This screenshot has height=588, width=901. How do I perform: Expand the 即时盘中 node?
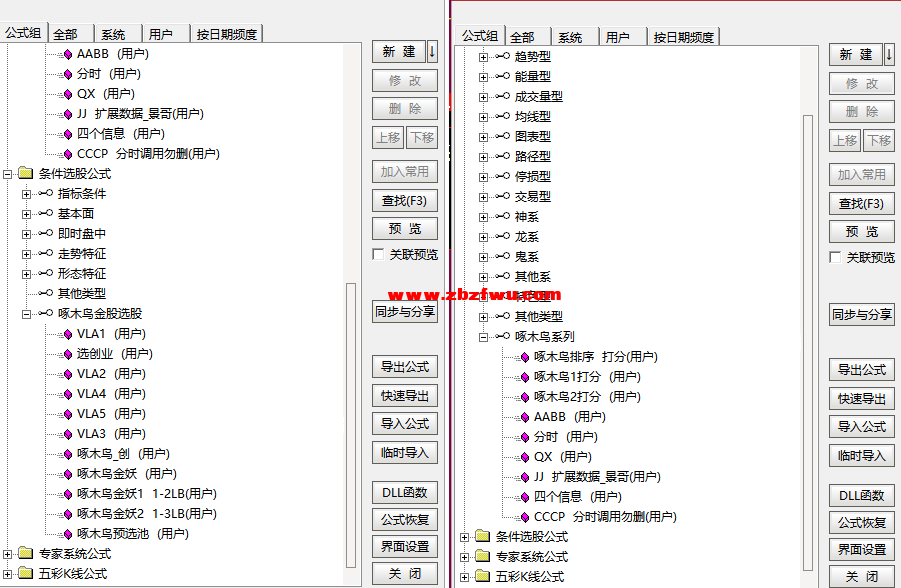(x=26, y=234)
